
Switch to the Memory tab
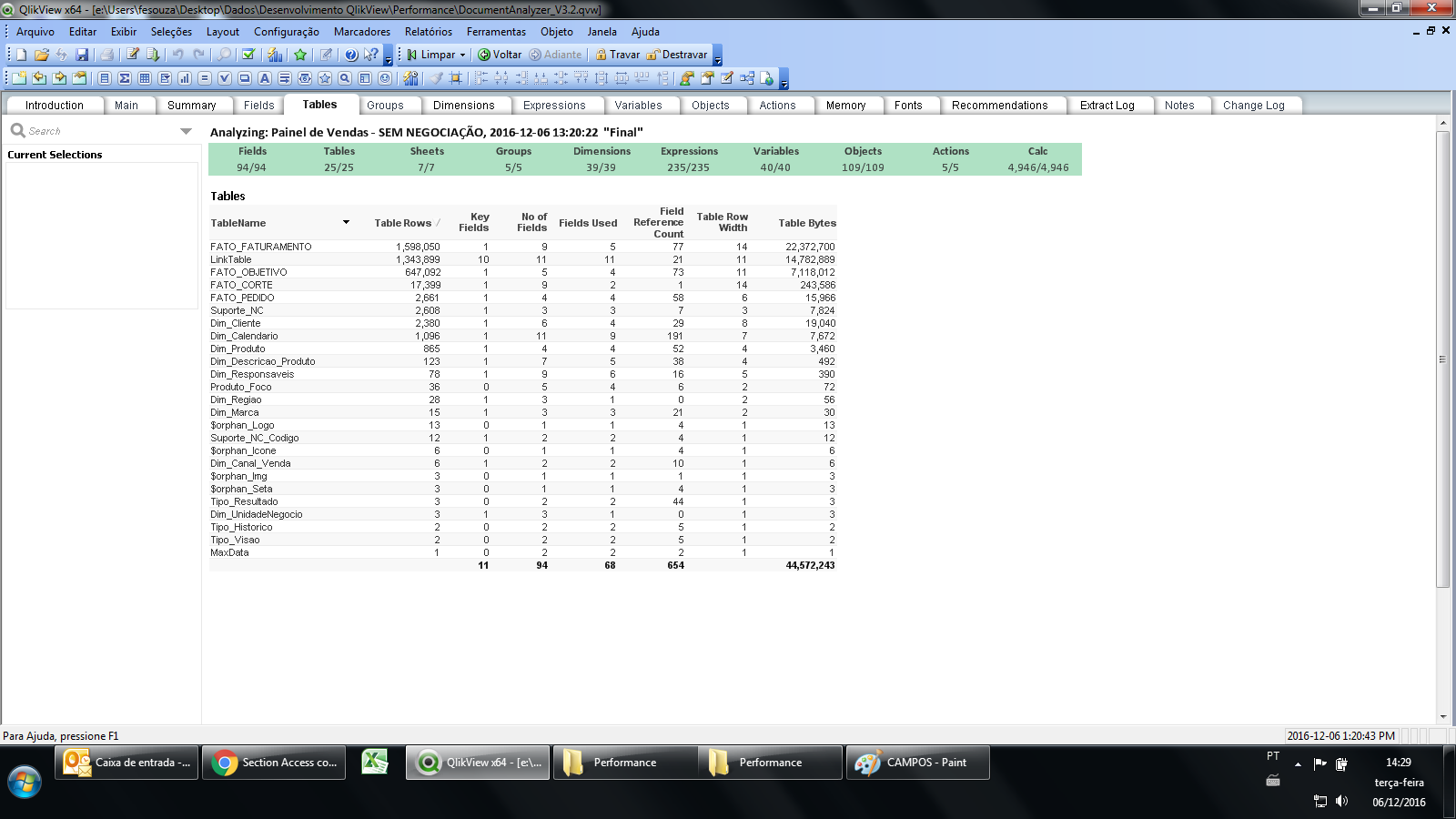(846, 106)
